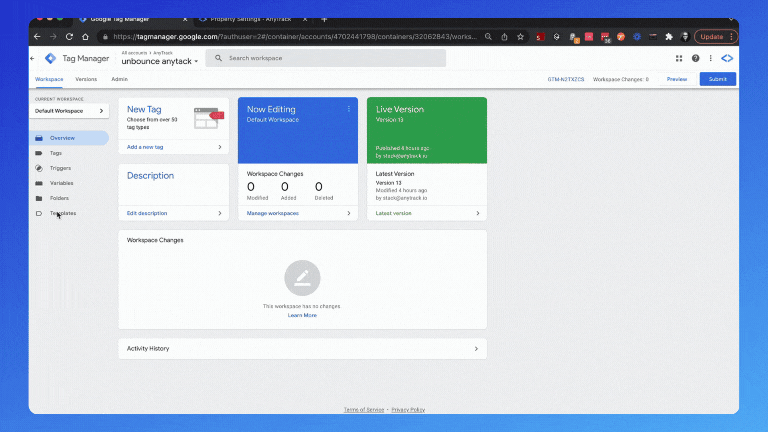Image resolution: width=768 pixels, height=432 pixels.
Task: Switch to the Versions tab
Action: tap(86, 79)
